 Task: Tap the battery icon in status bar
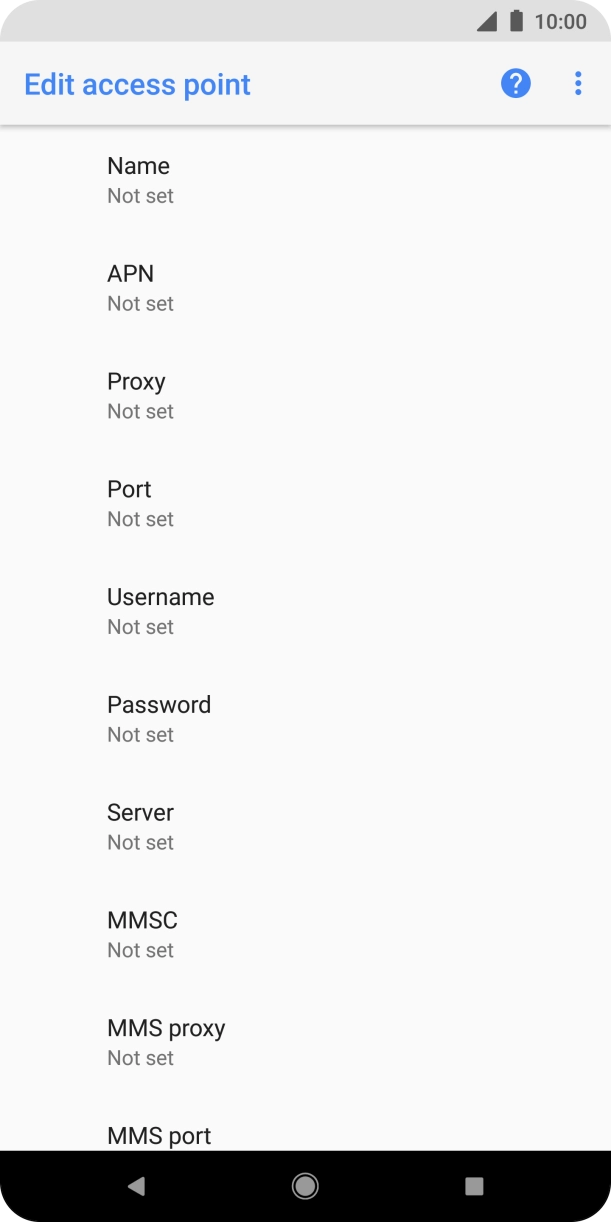pos(516,21)
